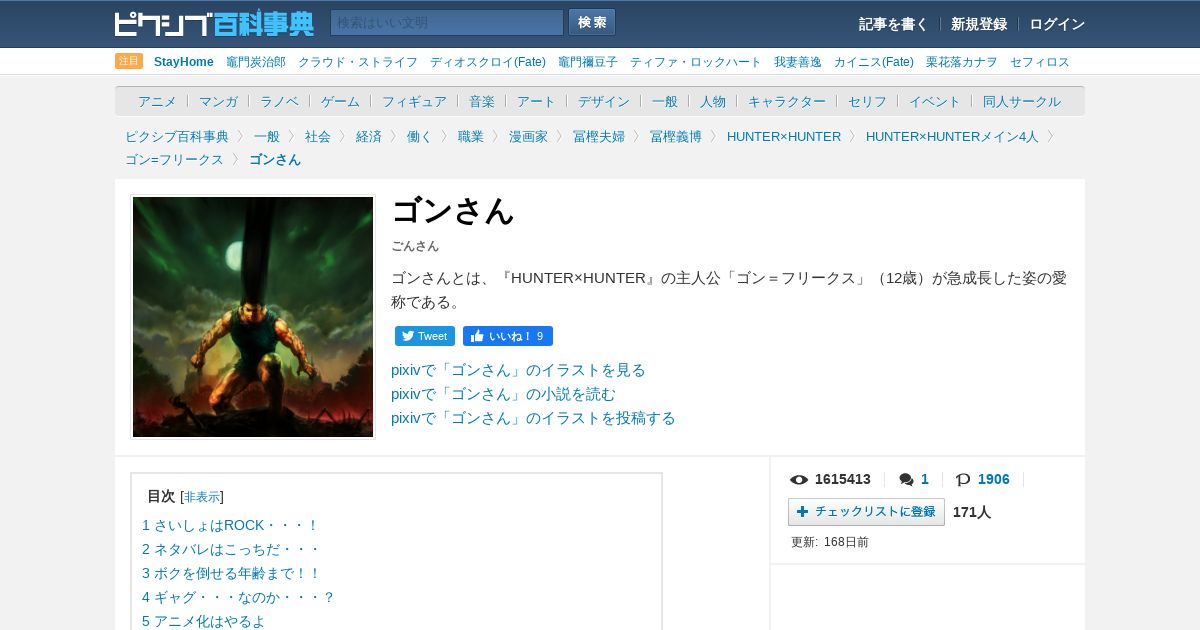Open trending tag カイニス(Fate)
The height and width of the screenshot is (630, 1200).
[x=874, y=62]
